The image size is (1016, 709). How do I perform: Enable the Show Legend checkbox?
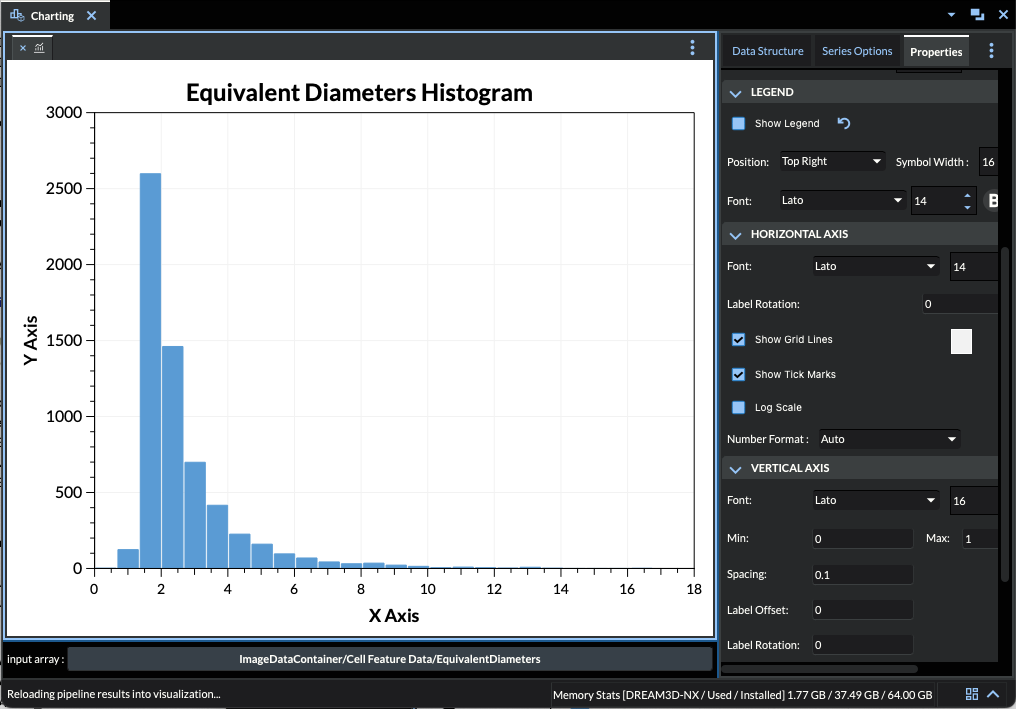coord(738,123)
